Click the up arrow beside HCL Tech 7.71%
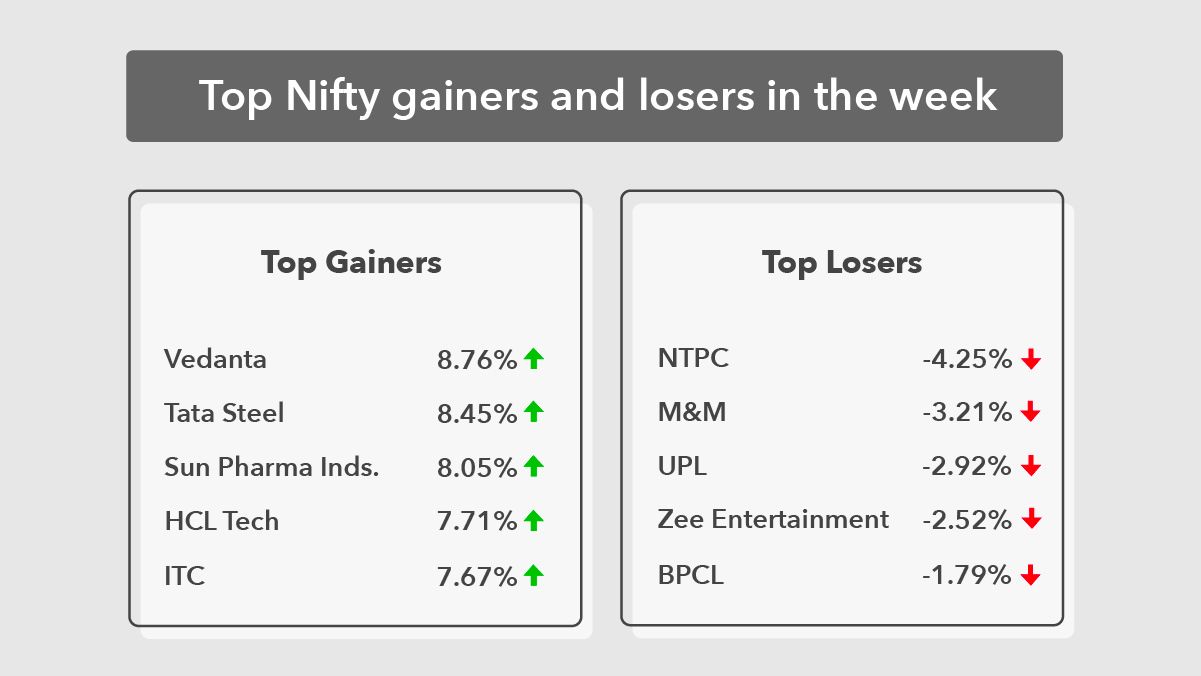 tap(533, 520)
